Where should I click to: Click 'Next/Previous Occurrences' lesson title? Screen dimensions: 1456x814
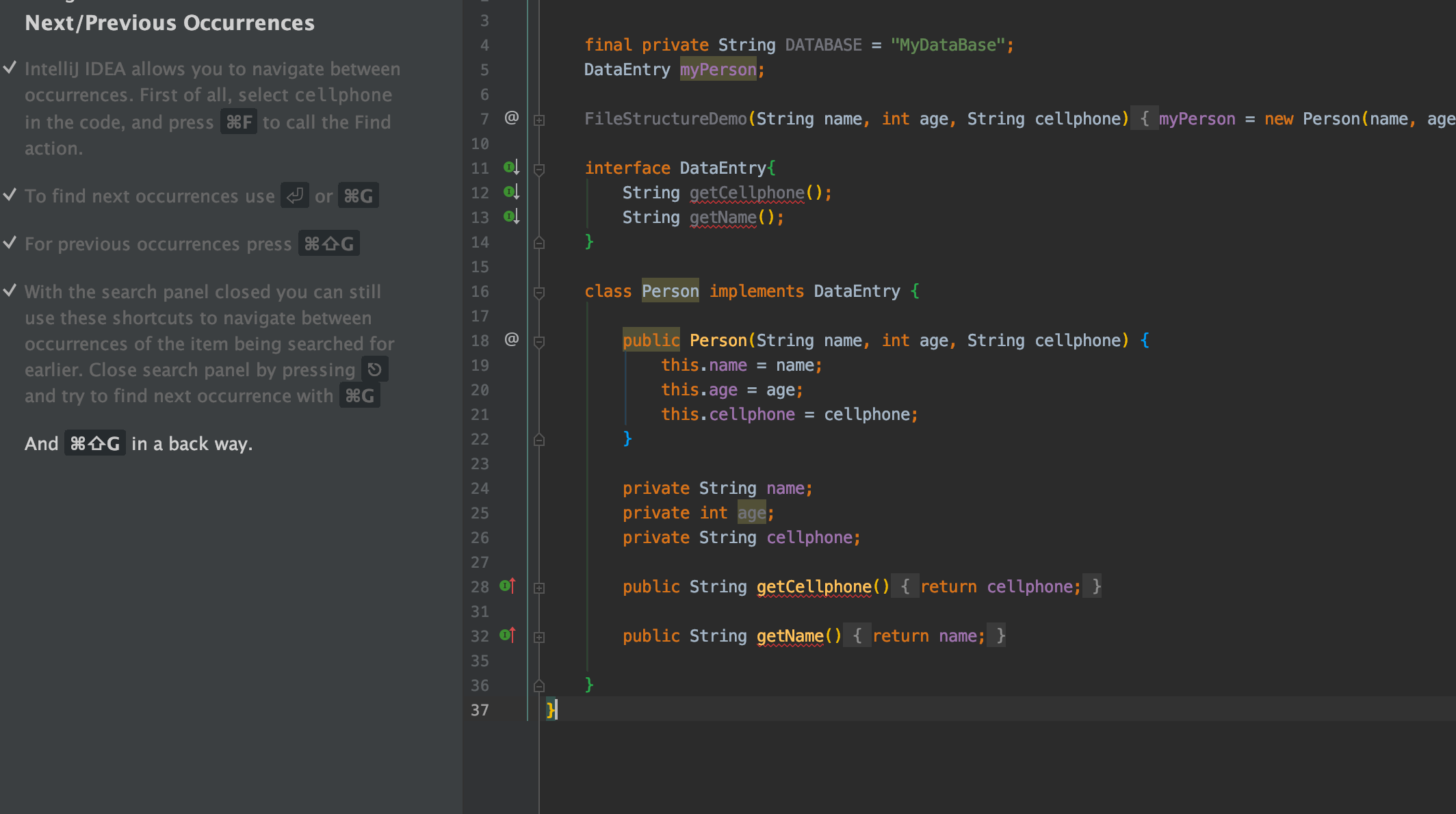170,23
